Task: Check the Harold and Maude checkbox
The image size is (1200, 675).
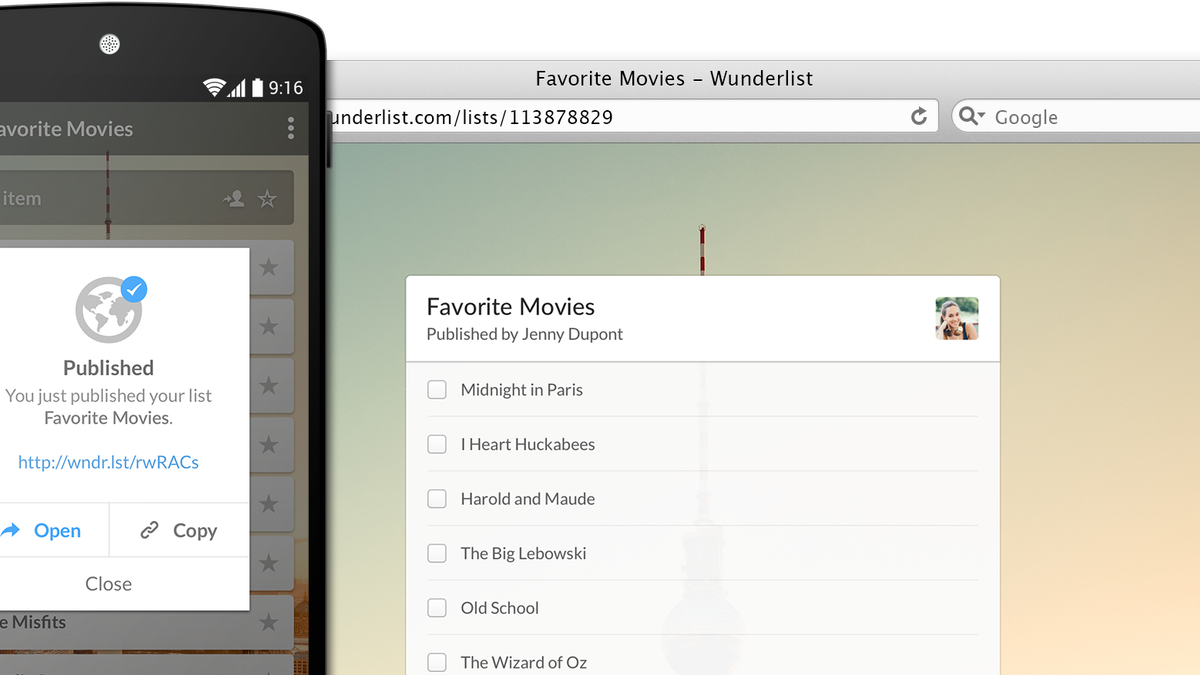Action: click(437, 499)
